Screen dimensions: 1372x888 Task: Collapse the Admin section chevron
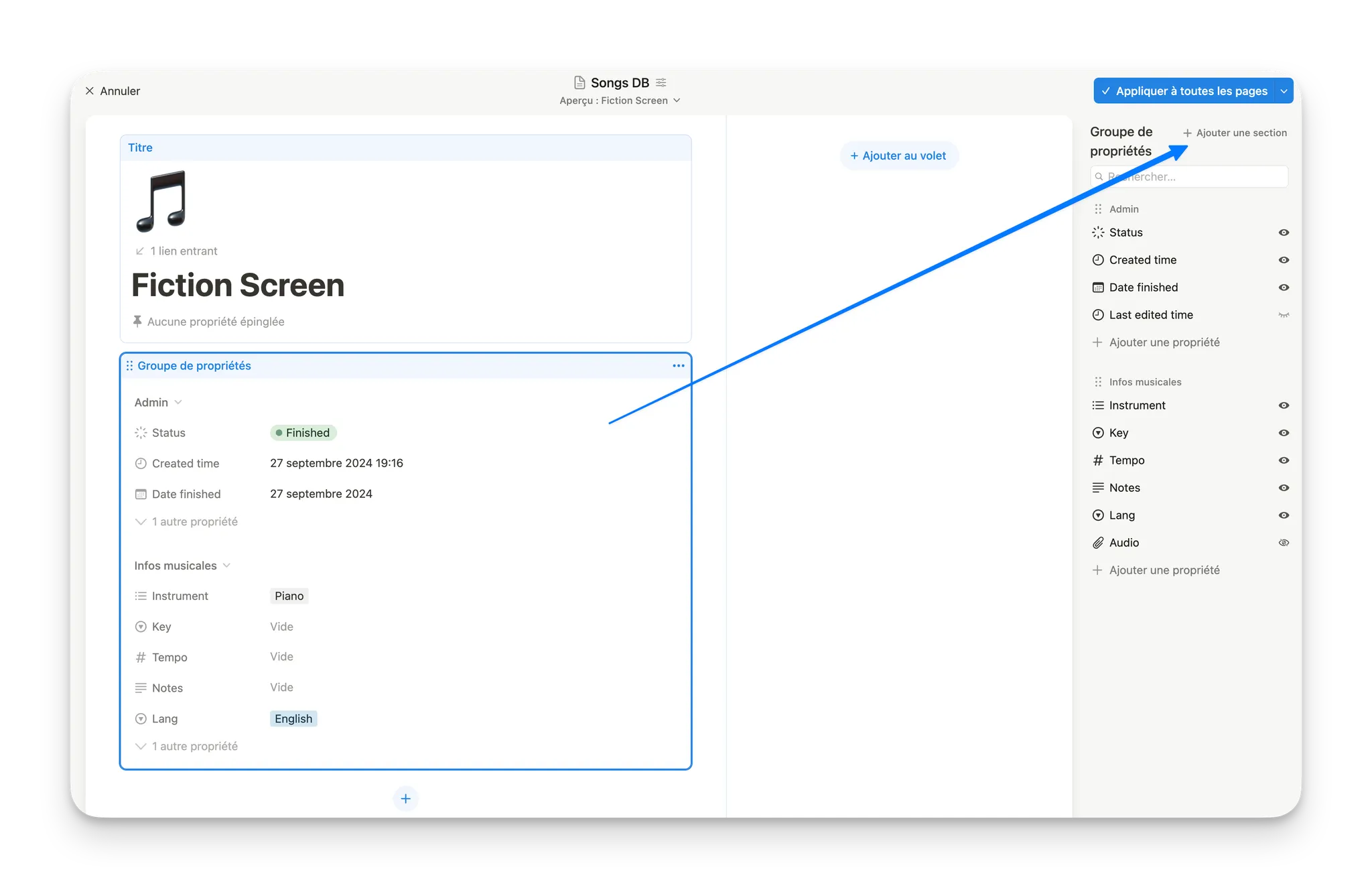(178, 402)
